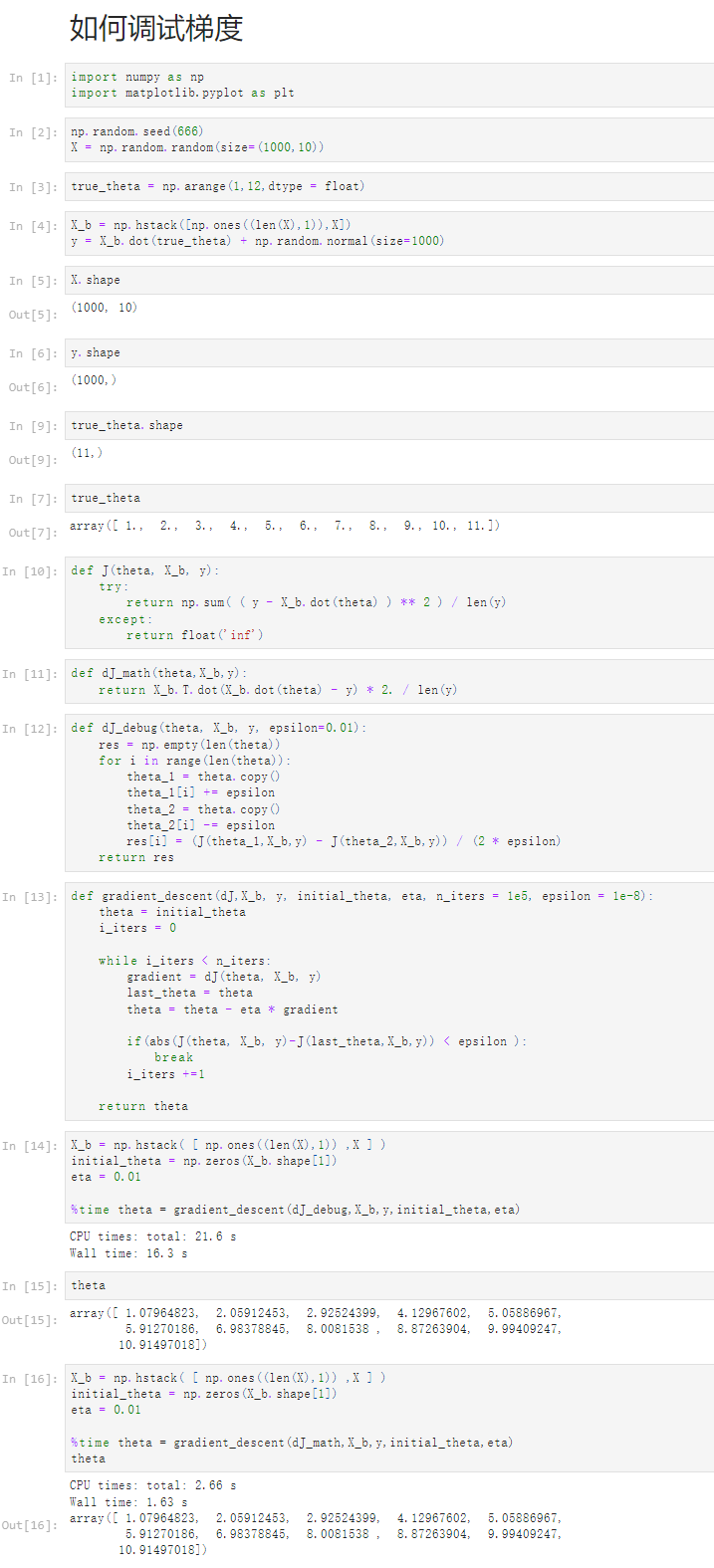Click the In [12]: prompt label
The image size is (714, 1568).
coord(30,729)
